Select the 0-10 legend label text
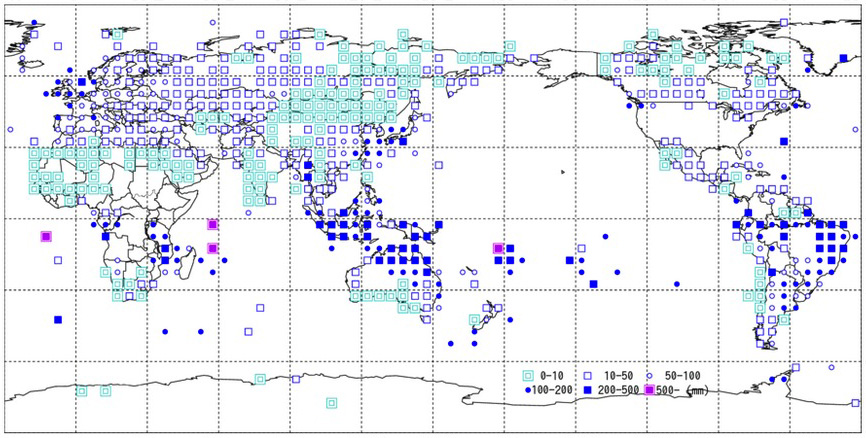Image resolution: width=866 pixels, height=438 pixels. pyautogui.click(x=551, y=375)
